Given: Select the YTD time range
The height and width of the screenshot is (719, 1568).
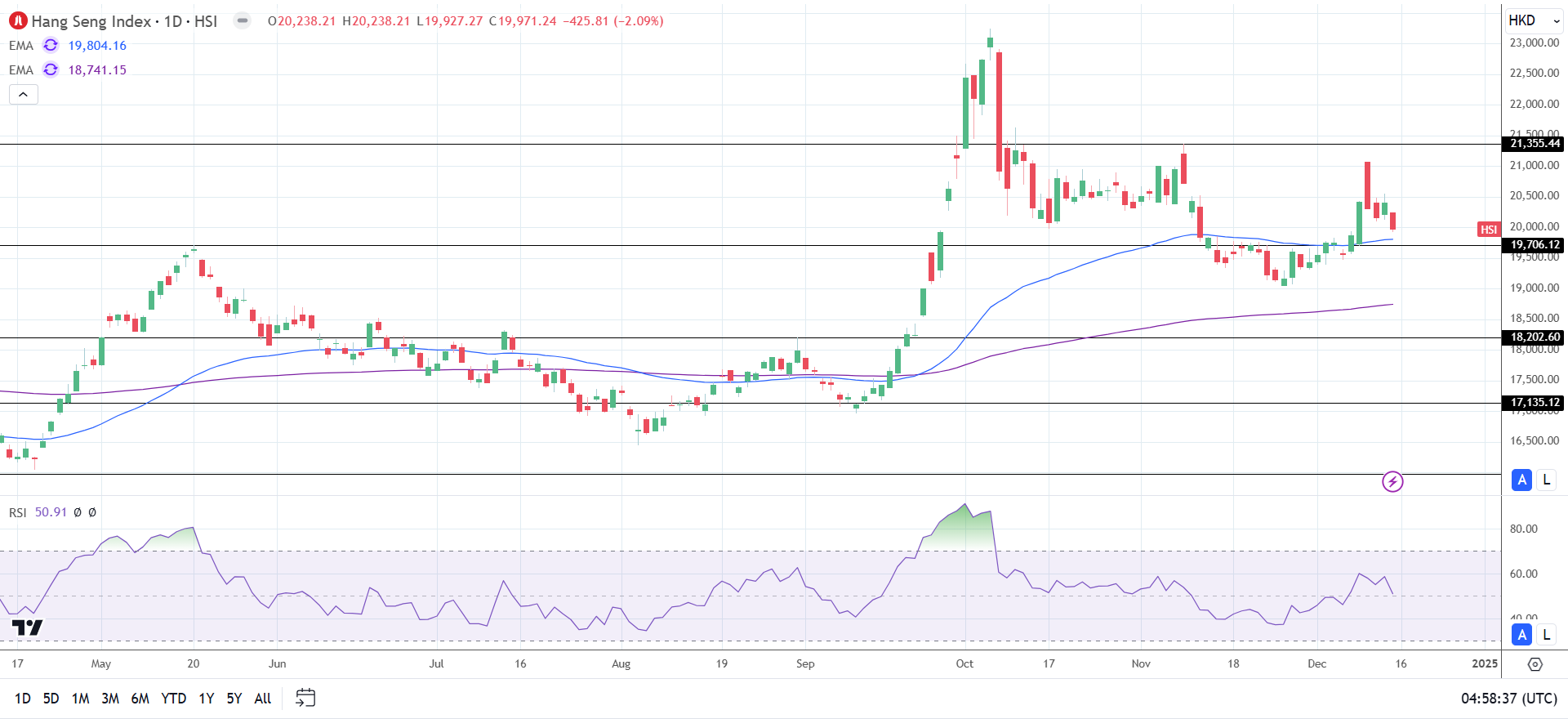Looking at the screenshot, I should (x=174, y=699).
